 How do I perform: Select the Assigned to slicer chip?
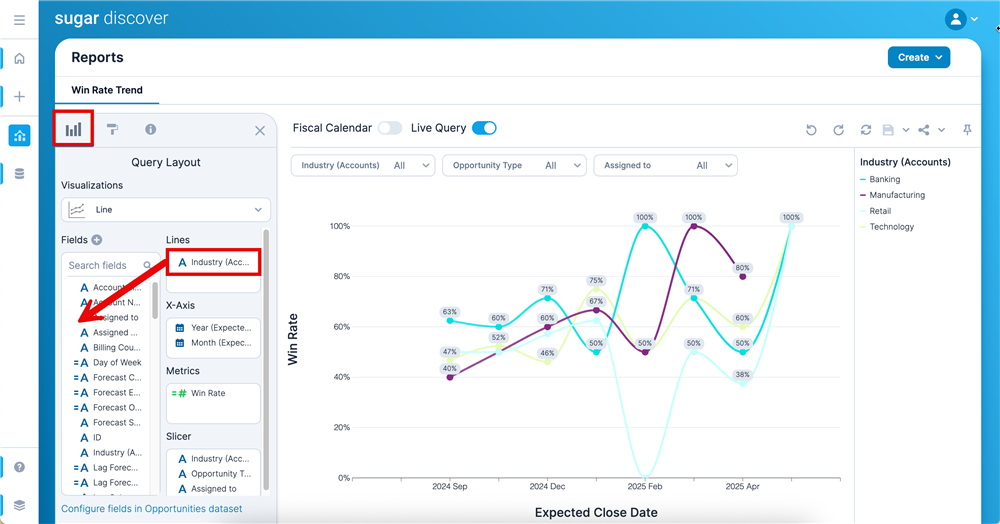pos(207,489)
